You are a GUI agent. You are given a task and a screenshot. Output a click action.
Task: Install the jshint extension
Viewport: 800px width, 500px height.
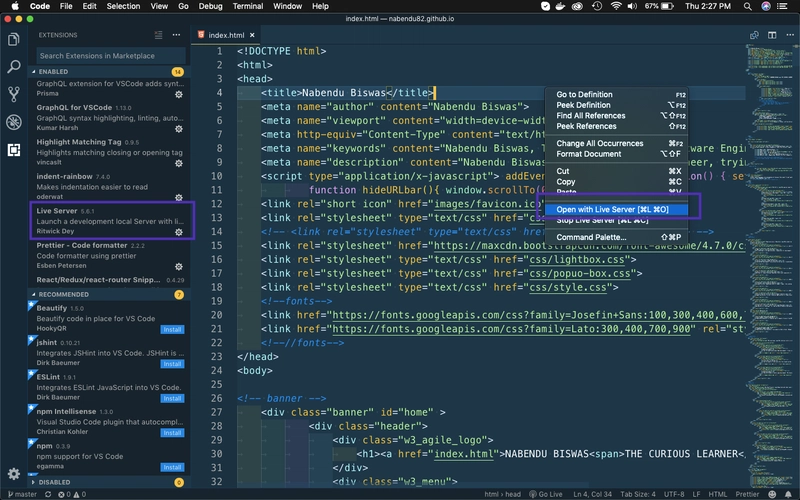(172, 364)
